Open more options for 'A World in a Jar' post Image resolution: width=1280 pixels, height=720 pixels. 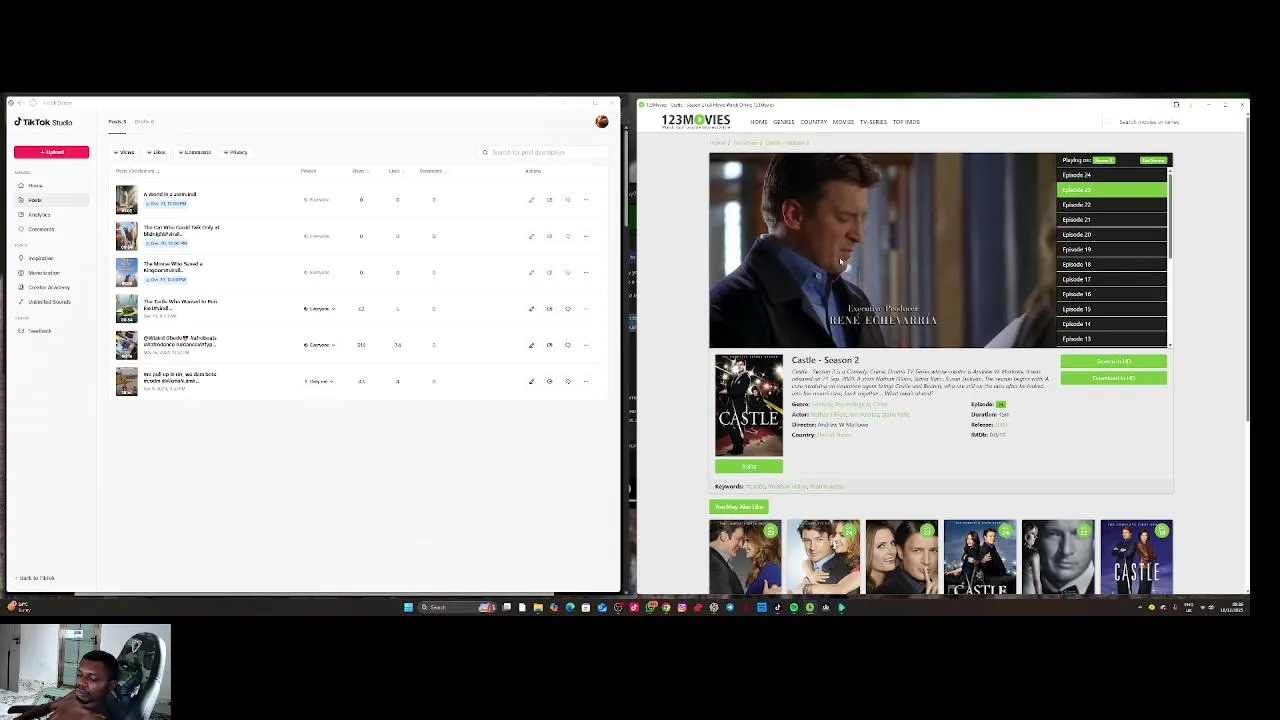[586, 200]
